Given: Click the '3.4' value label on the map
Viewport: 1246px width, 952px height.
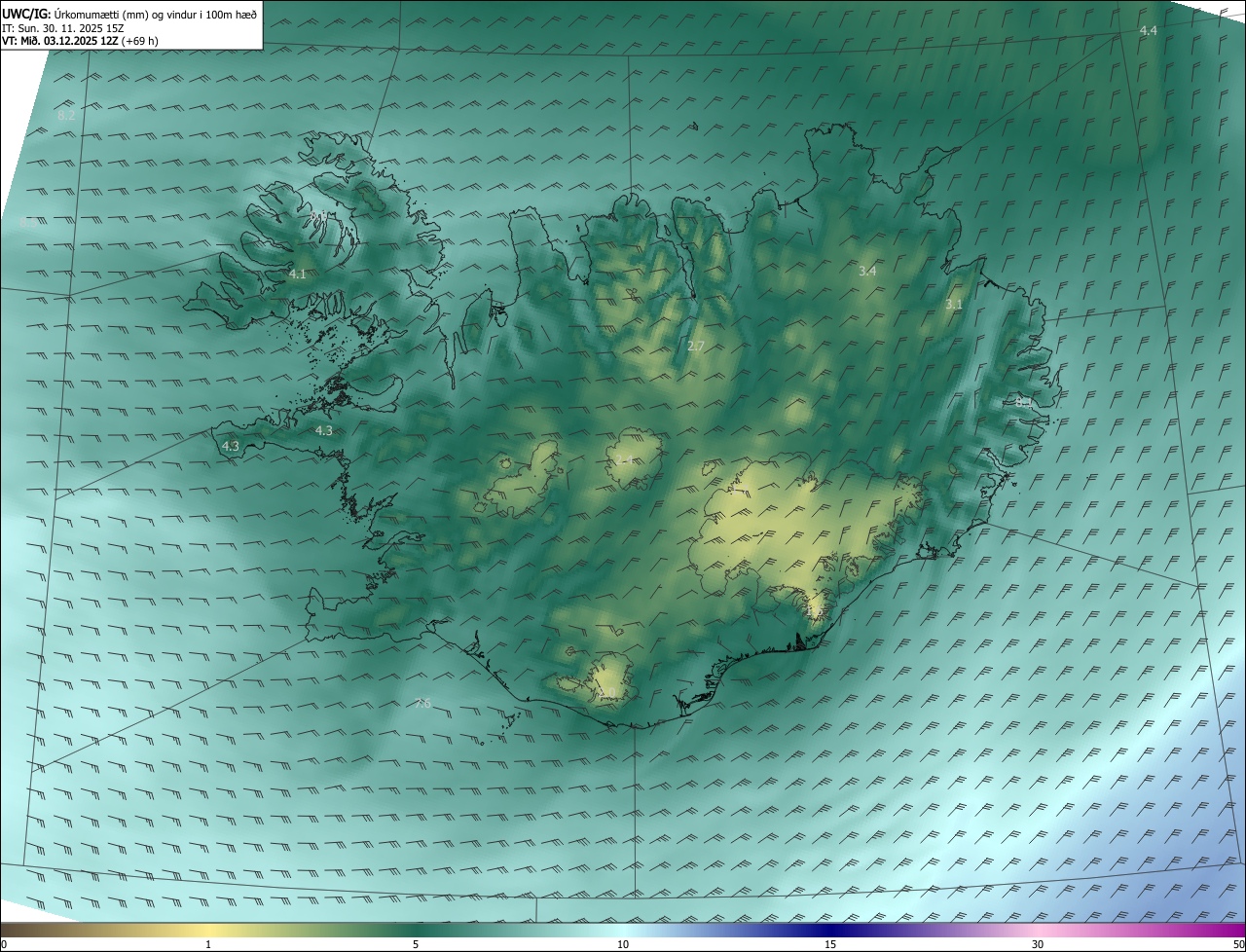Looking at the screenshot, I should pyautogui.click(x=867, y=272).
